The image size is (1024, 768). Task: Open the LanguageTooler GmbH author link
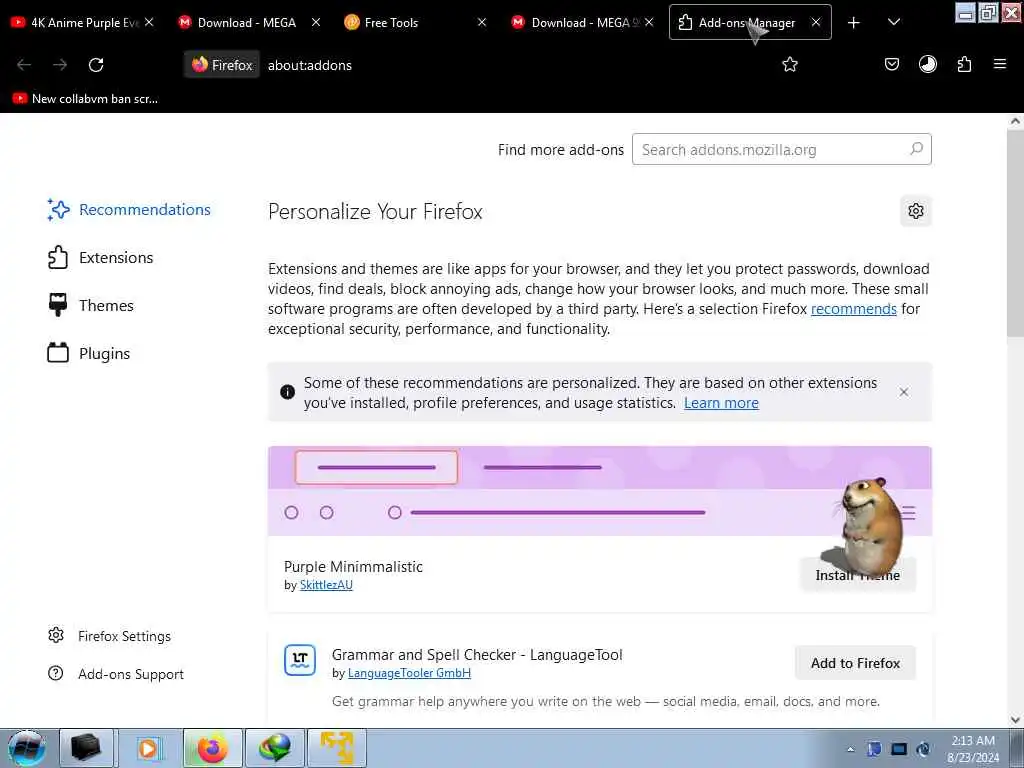pyautogui.click(x=409, y=673)
